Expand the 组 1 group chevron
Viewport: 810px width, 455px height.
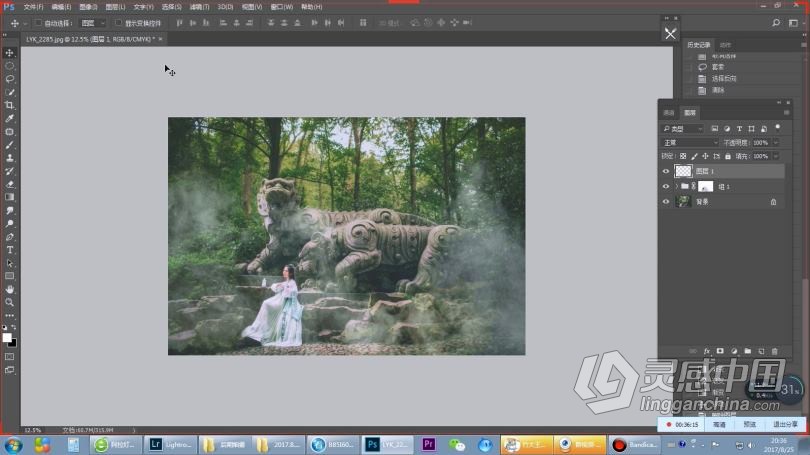(x=676, y=186)
